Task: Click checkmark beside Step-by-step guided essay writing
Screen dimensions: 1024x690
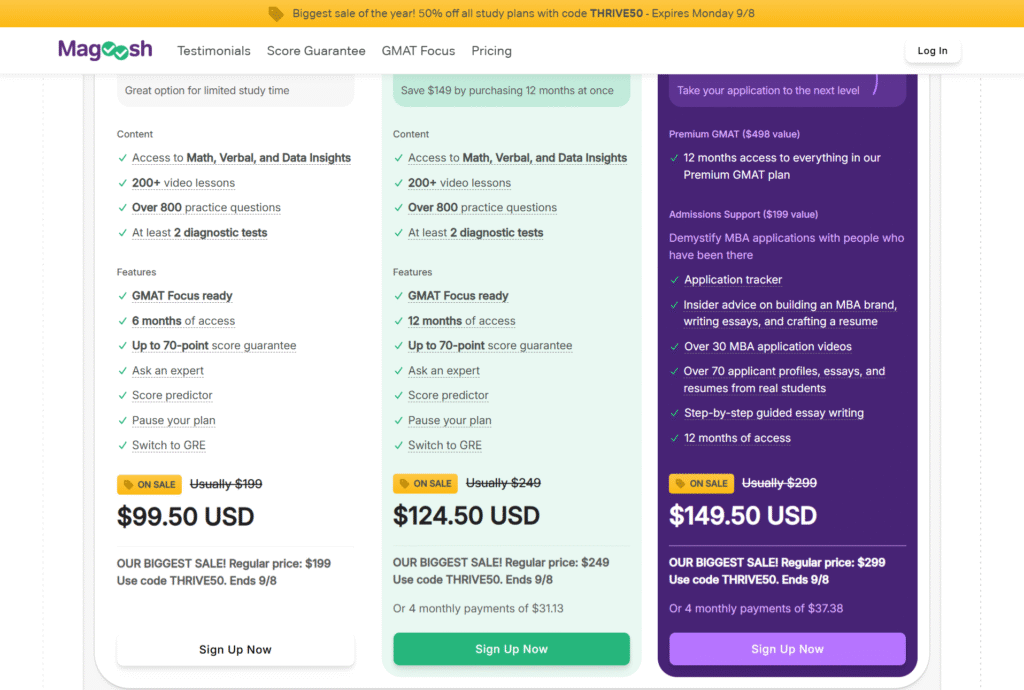Action: point(674,413)
